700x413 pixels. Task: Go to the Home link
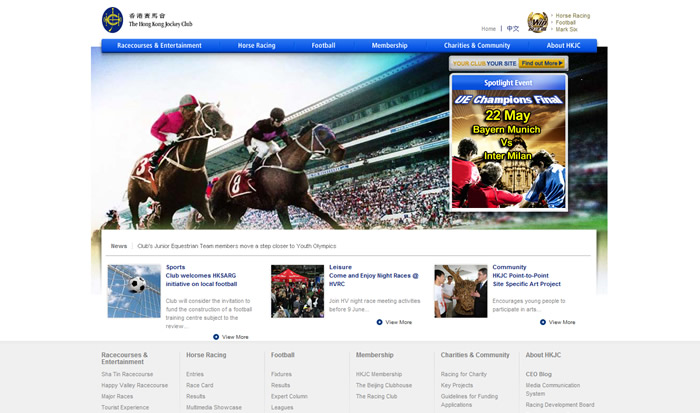pyautogui.click(x=488, y=29)
